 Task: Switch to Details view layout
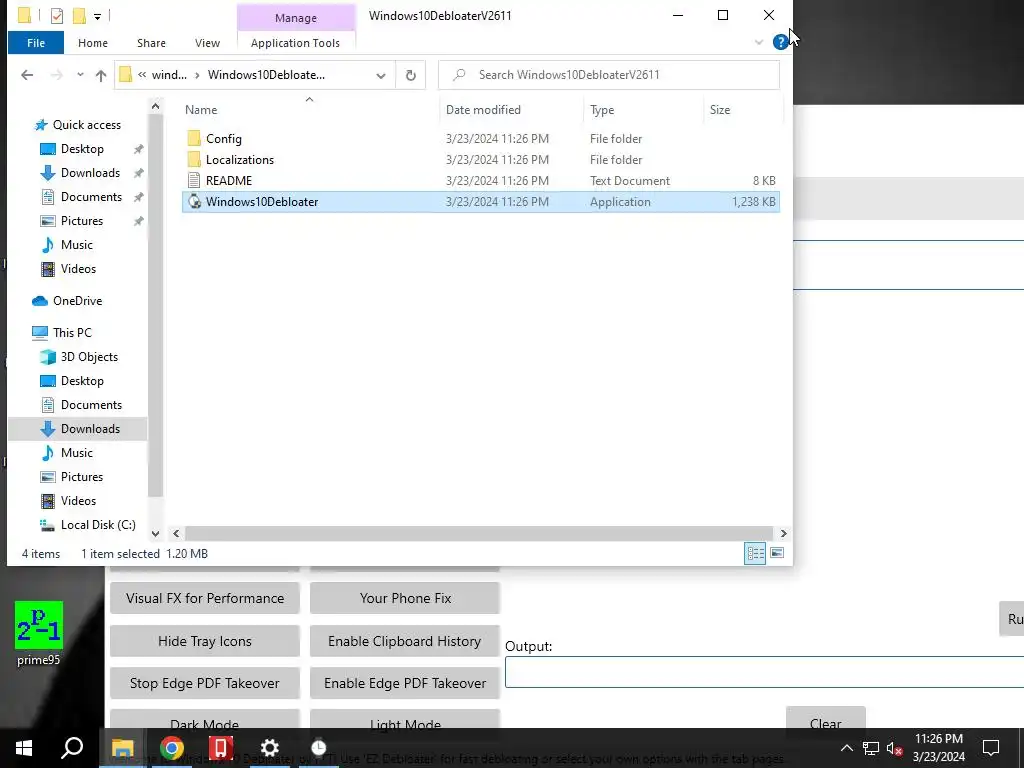click(755, 553)
